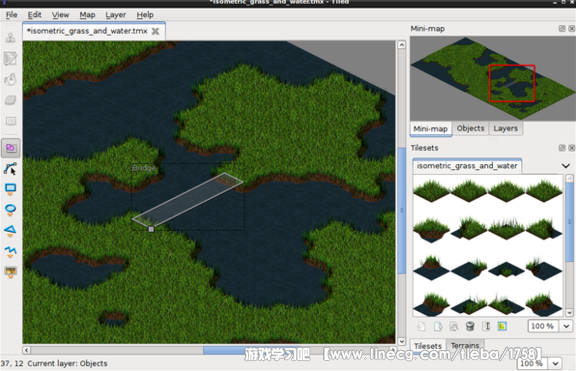Open the Layer menu
Image resolution: width=576 pixels, height=371 pixels.
point(116,15)
